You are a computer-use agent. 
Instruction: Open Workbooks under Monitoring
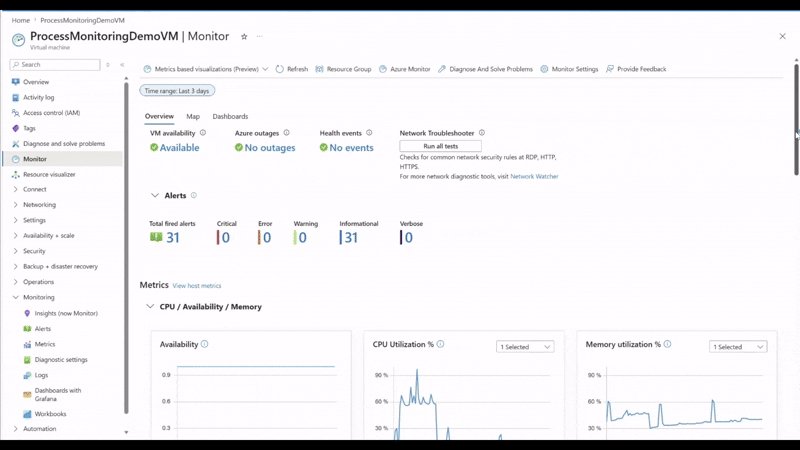click(x=50, y=414)
